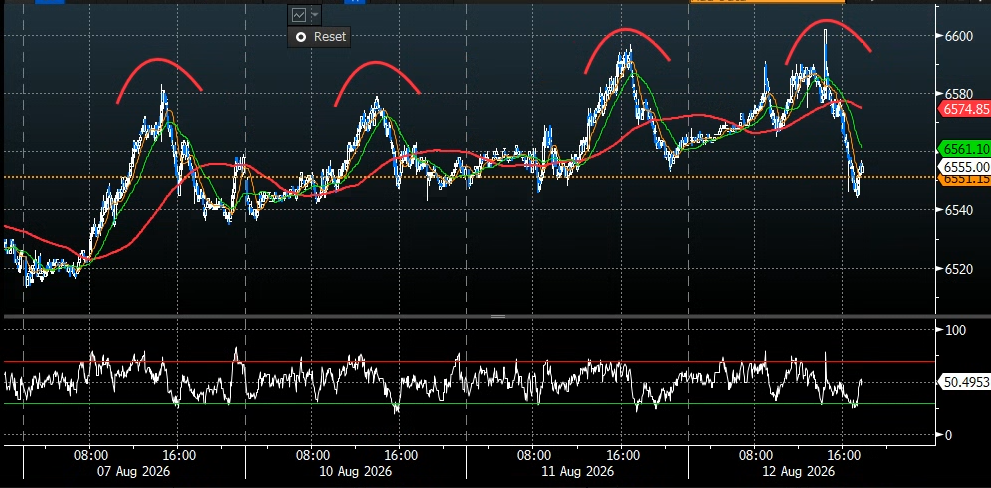Click the 16:00 label above 12 Aug 2026
The width and height of the screenshot is (991, 488).
point(844,454)
